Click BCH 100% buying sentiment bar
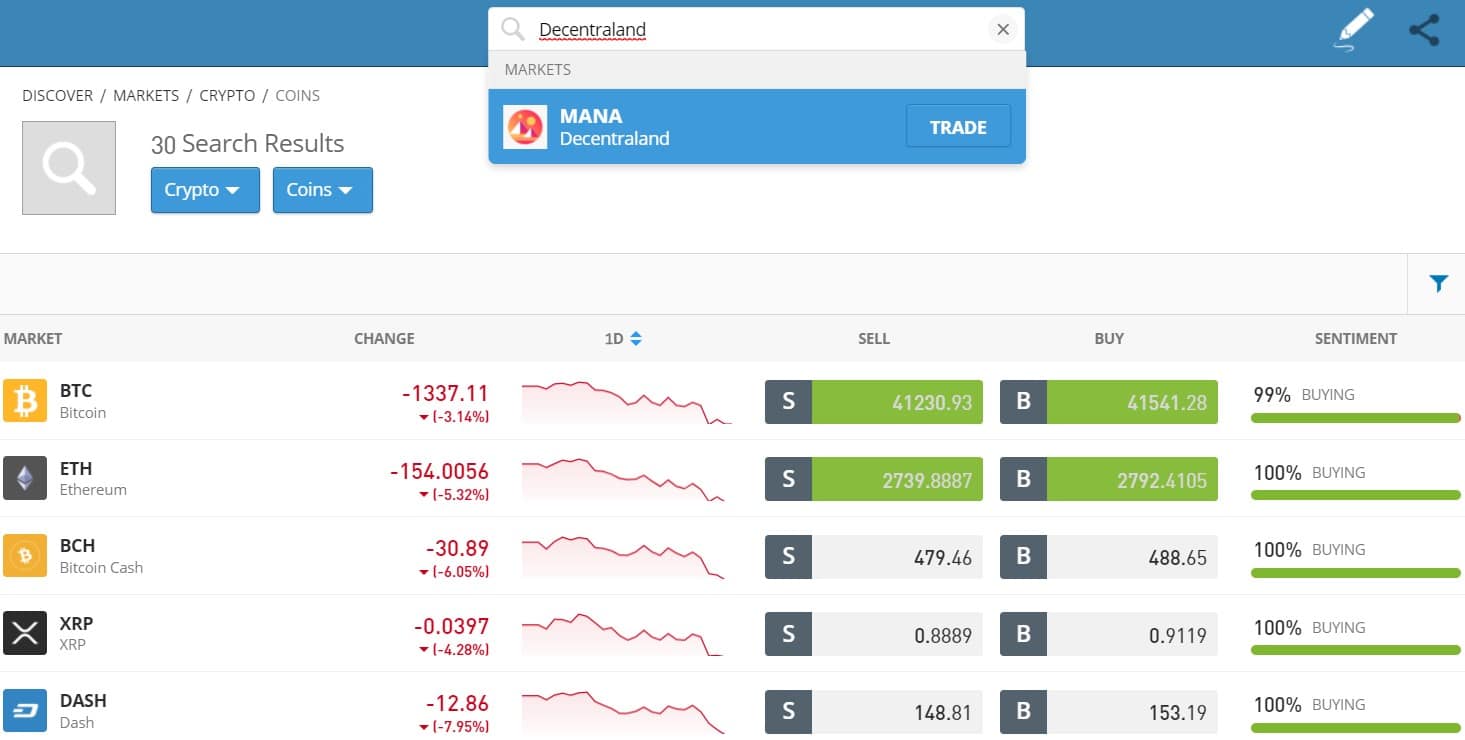Screen dimensions: 1465x740 pyautogui.click(x=1356, y=573)
